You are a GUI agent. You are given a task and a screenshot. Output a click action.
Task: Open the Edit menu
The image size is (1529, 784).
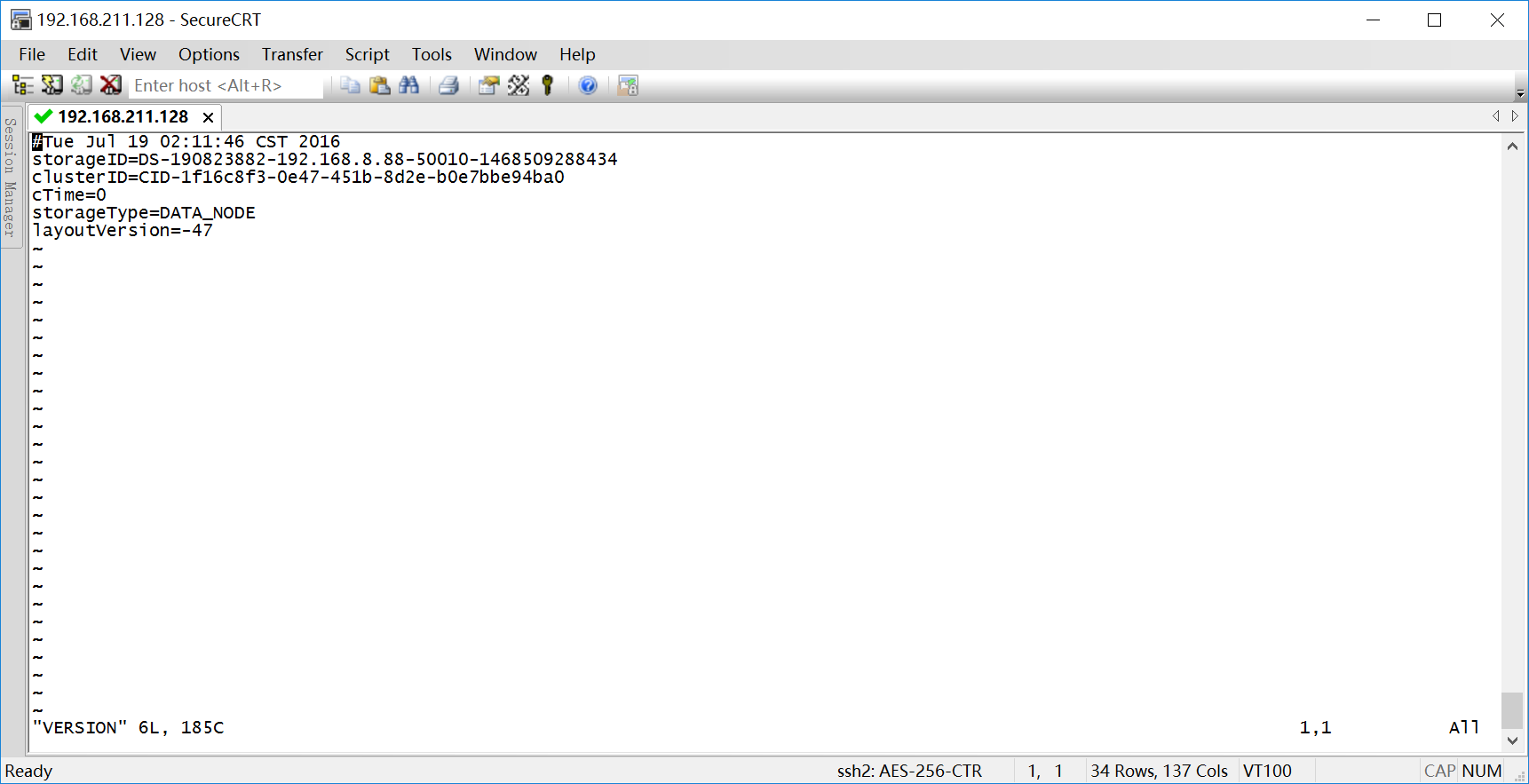tap(83, 54)
